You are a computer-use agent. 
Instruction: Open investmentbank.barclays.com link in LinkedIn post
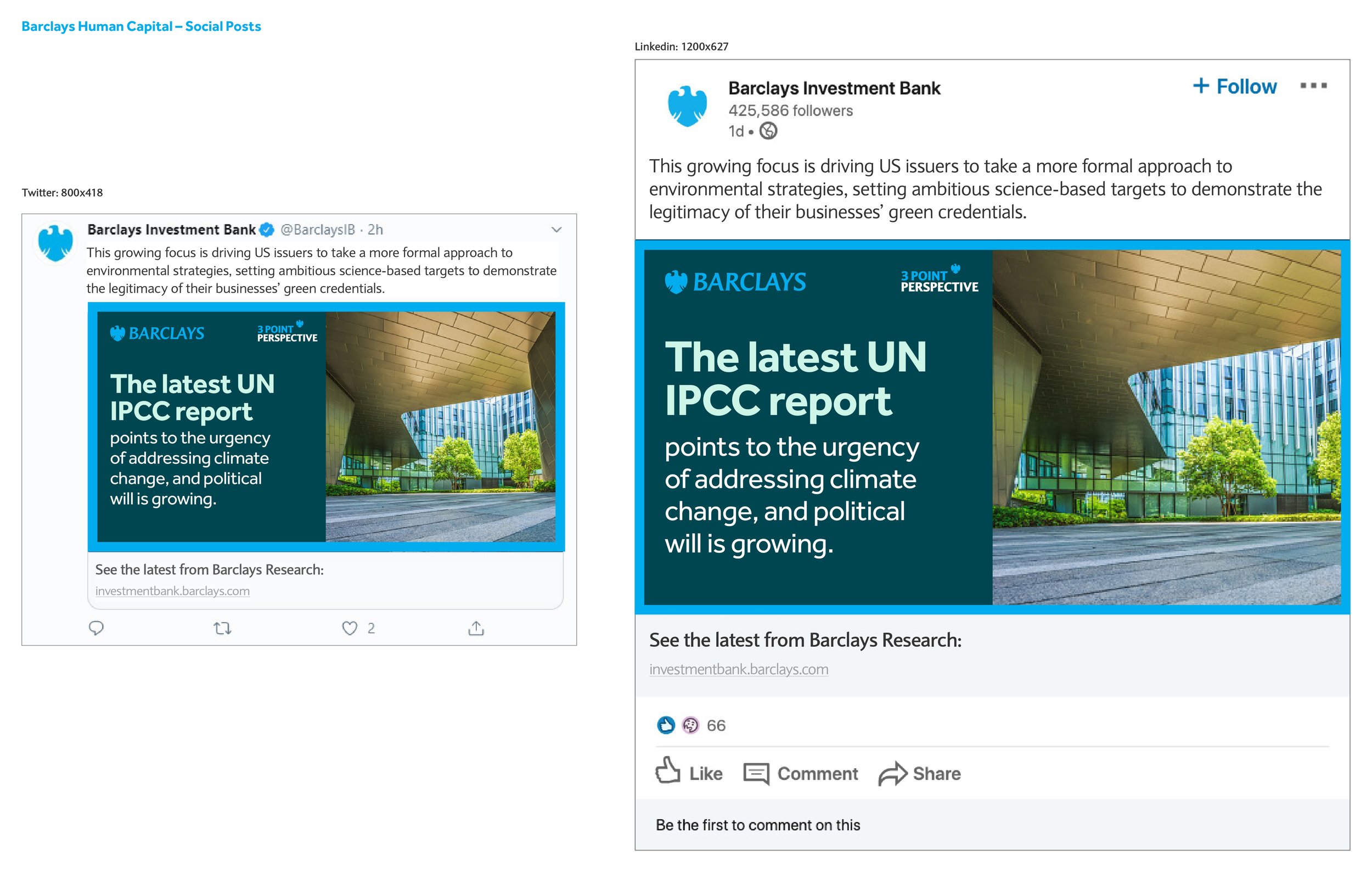739,669
